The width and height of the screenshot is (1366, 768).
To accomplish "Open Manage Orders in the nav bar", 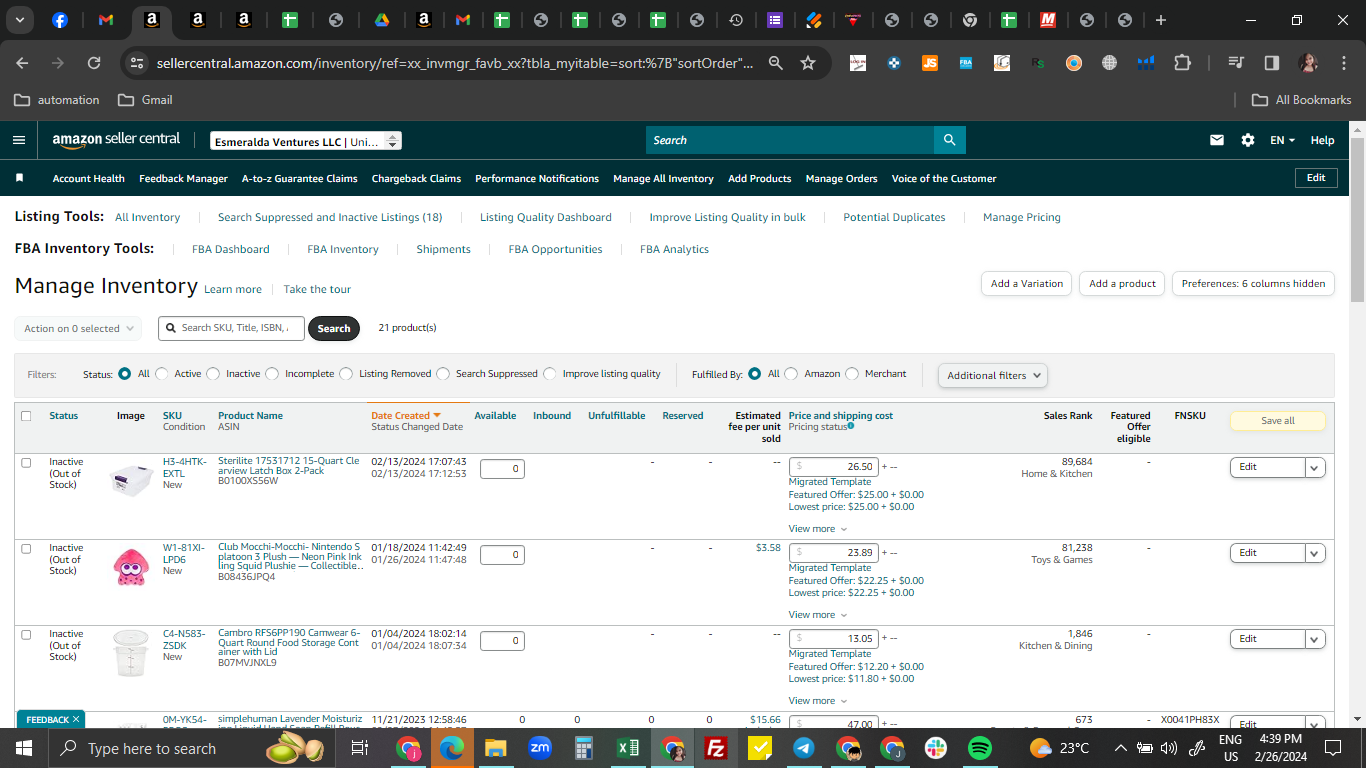I will pyautogui.click(x=841, y=179).
